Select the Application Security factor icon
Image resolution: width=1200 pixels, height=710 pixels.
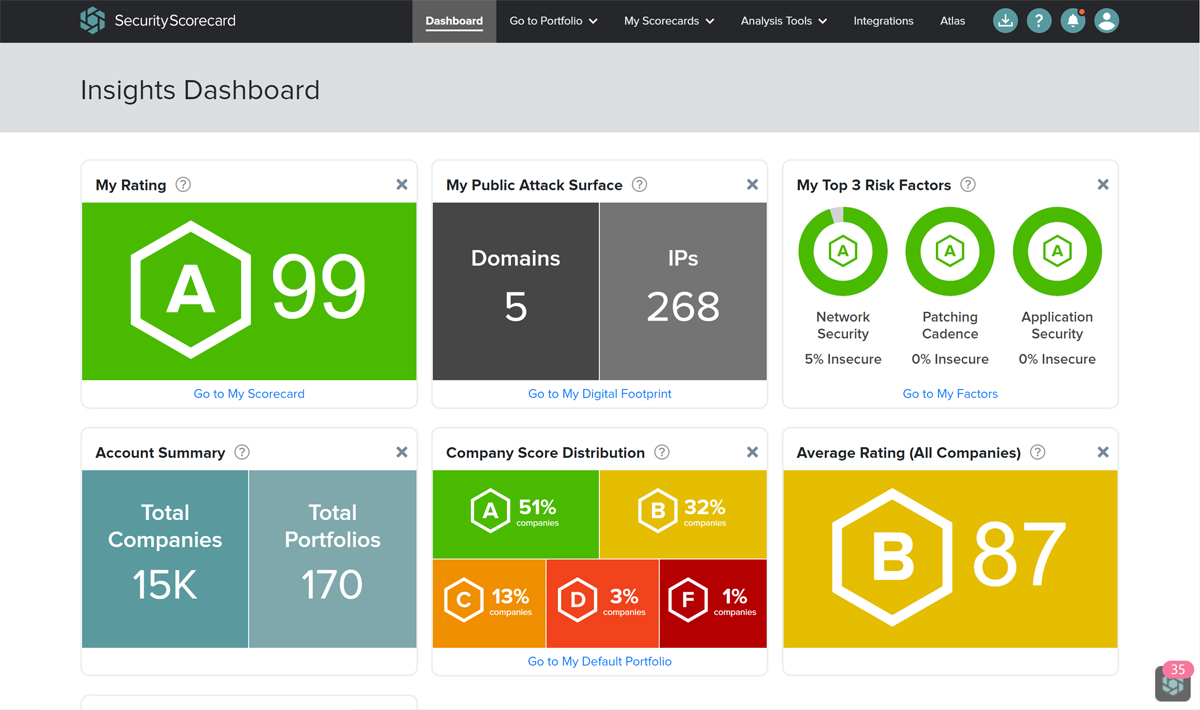point(1057,251)
